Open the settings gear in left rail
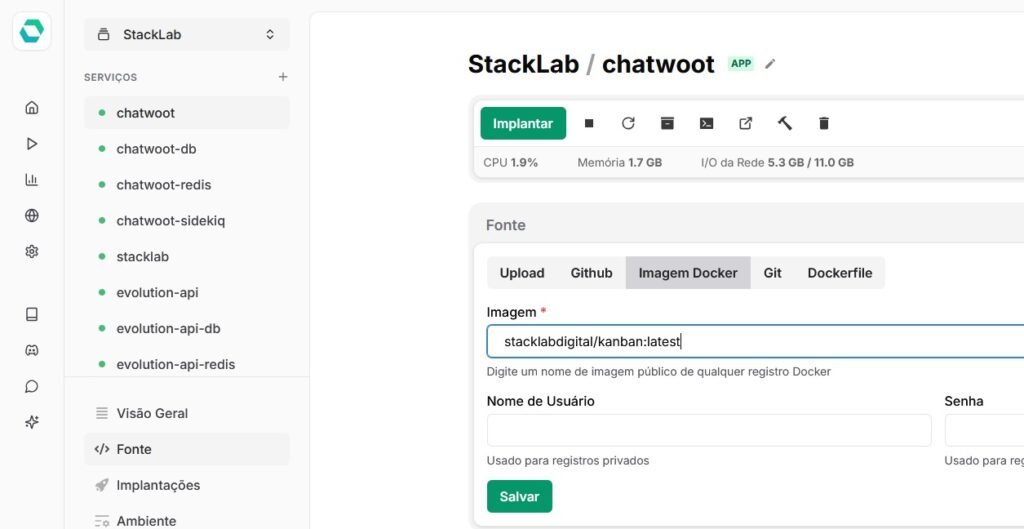The width and height of the screenshot is (1024, 529). (x=32, y=252)
